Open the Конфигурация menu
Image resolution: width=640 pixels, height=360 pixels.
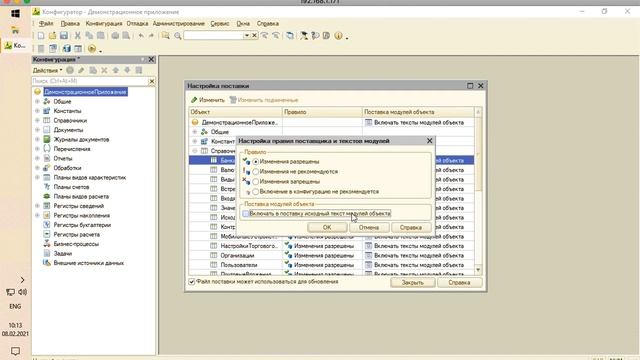(x=104, y=24)
